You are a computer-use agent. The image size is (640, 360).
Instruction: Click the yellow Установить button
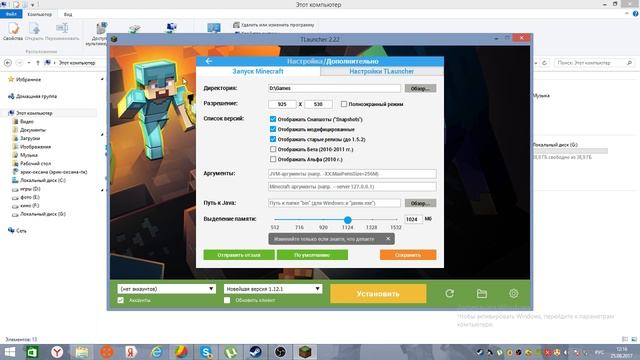[x=378, y=294]
